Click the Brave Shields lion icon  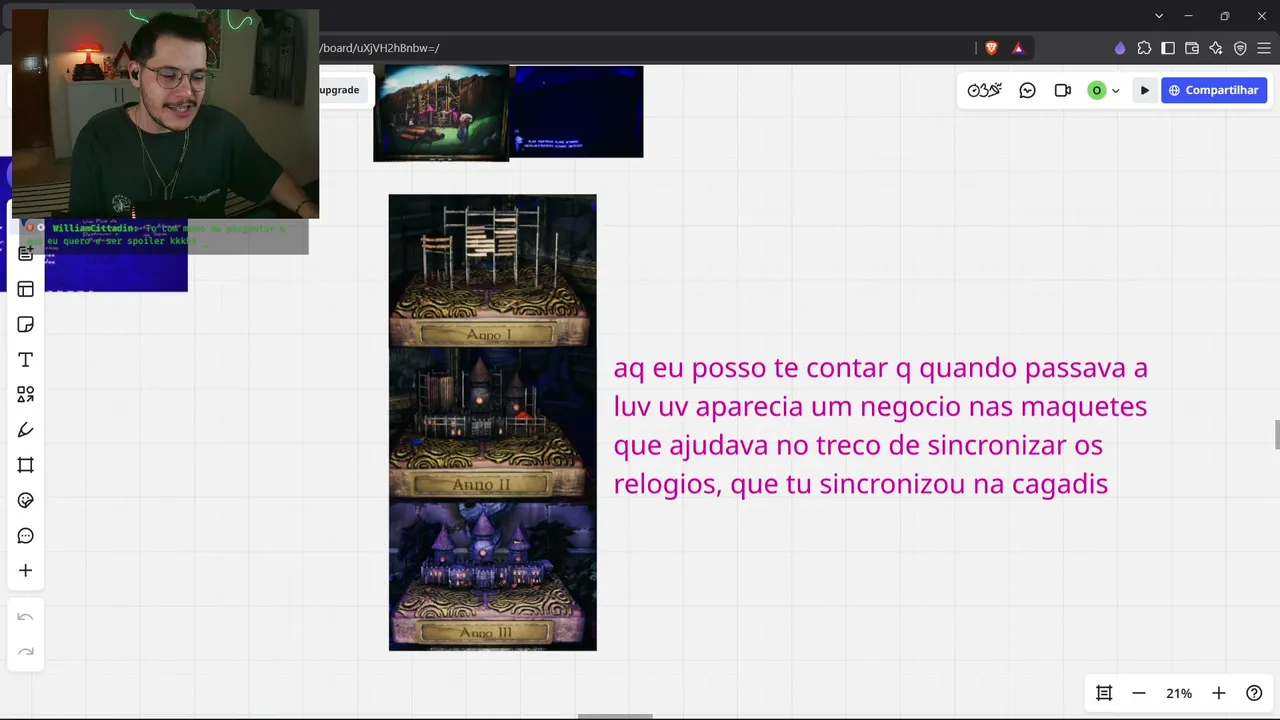pos(992,48)
